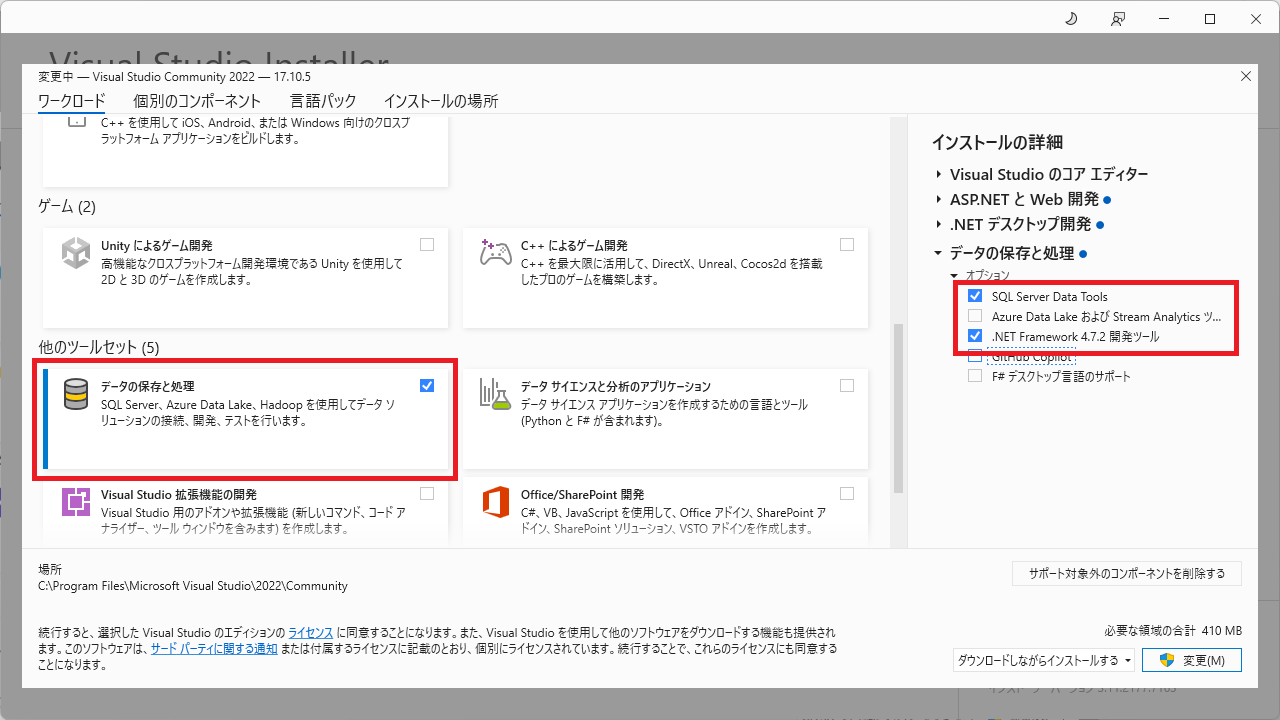Click the UAC shield on the 変更 button

[x=1166, y=660]
